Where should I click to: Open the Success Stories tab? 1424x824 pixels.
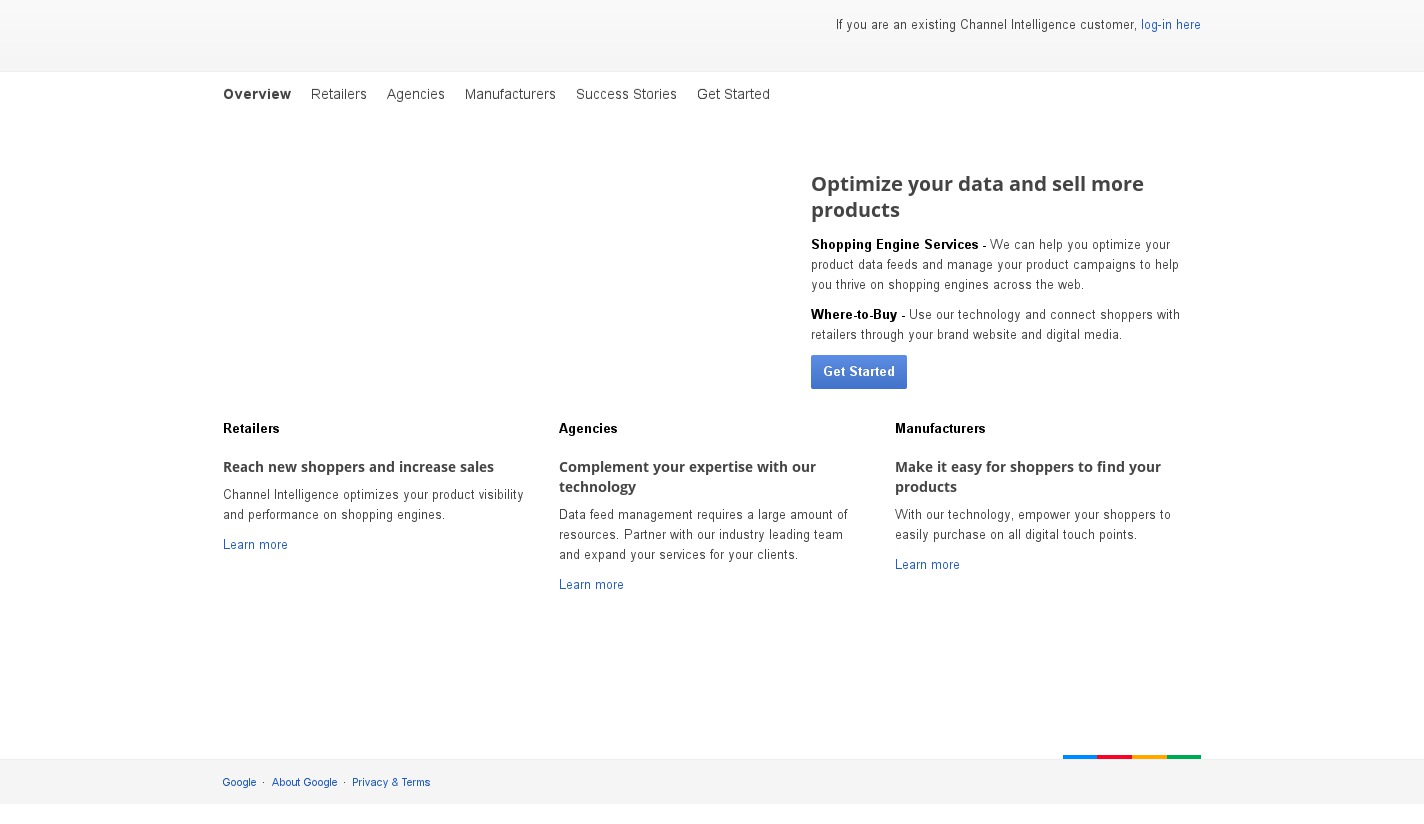click(626, 94)
